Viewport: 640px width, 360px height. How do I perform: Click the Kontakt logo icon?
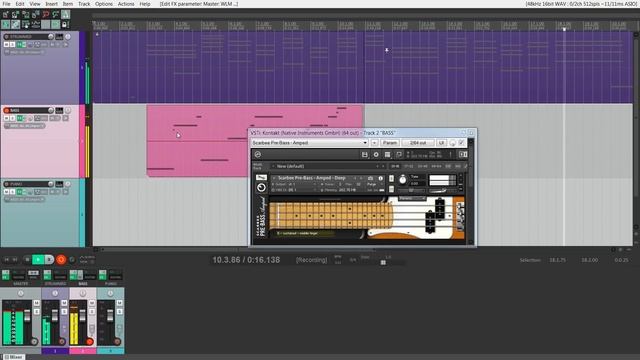258,154
